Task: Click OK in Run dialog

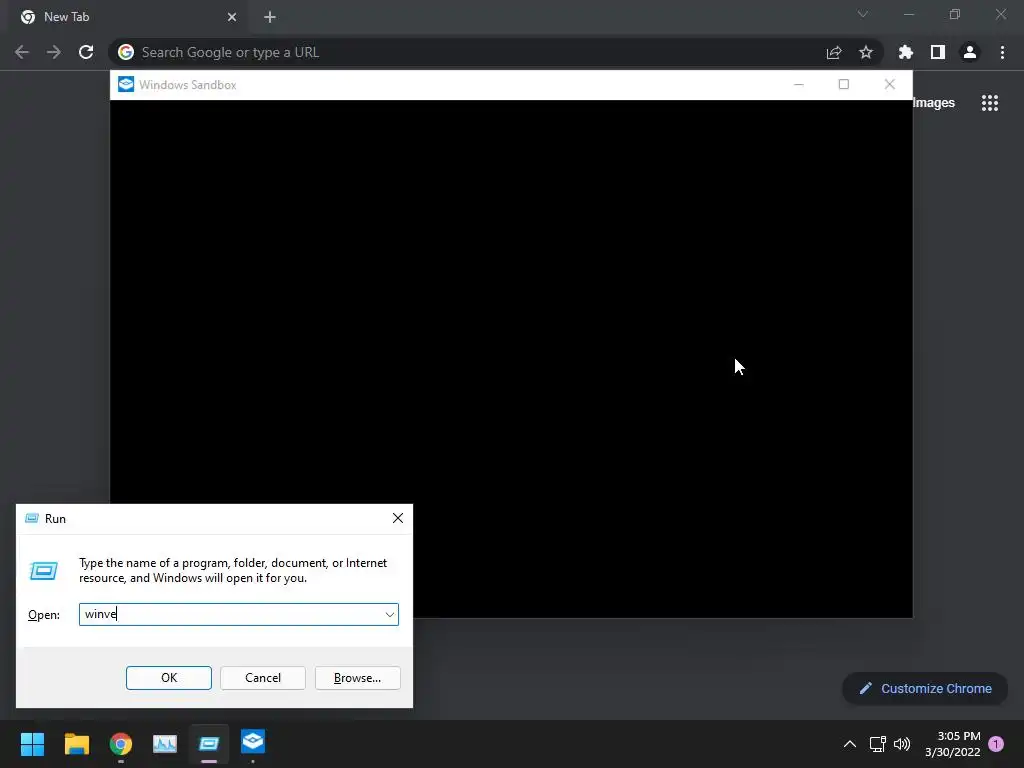Action: point(168,678)
